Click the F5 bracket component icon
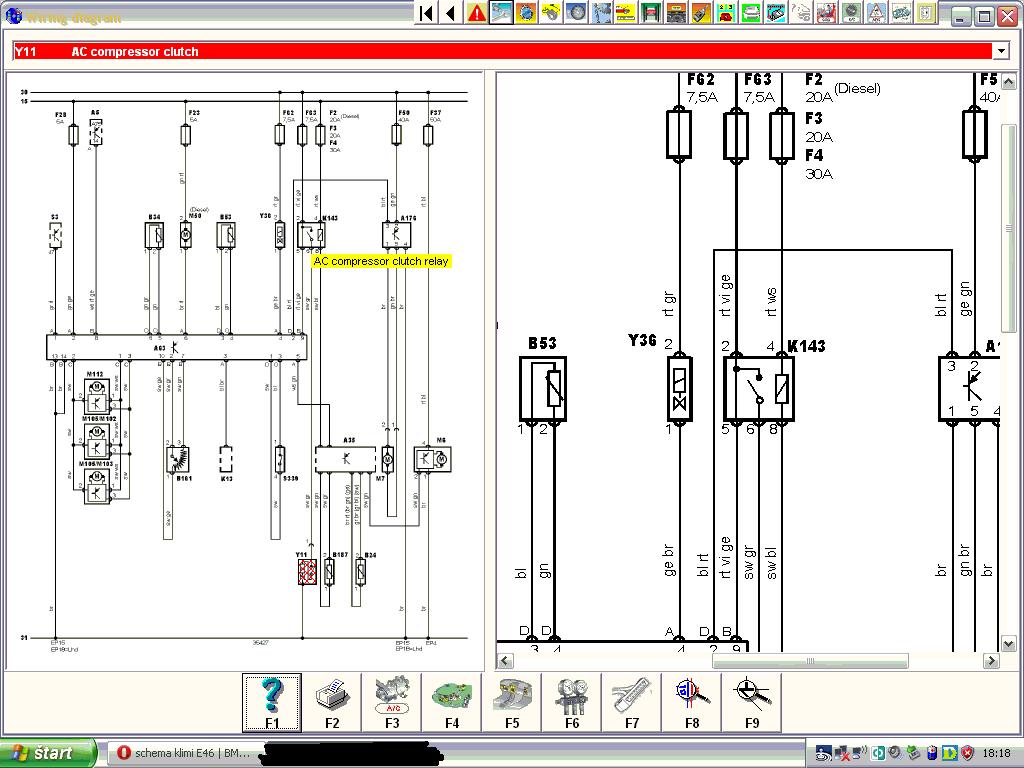The width and height of the screenshot is (1024, 768). [x=511, y=702]
